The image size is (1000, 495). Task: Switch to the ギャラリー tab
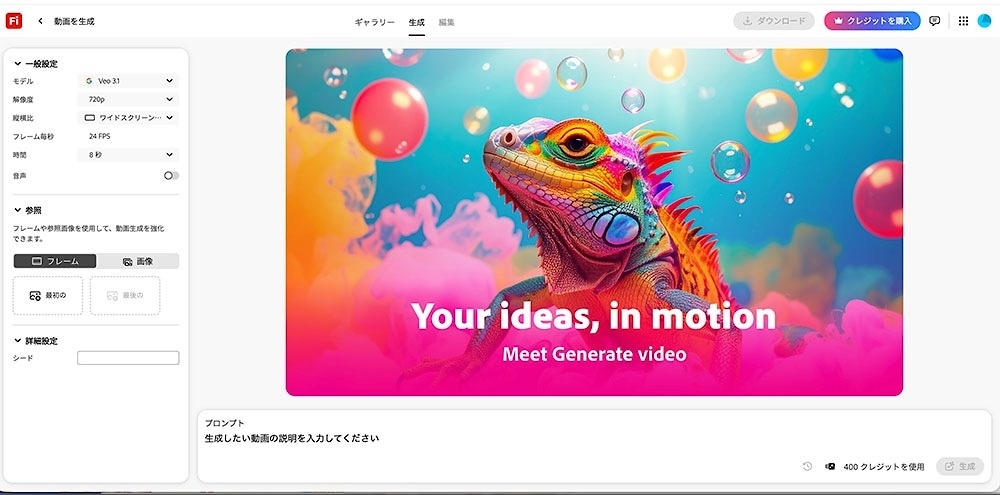point(374,22)
